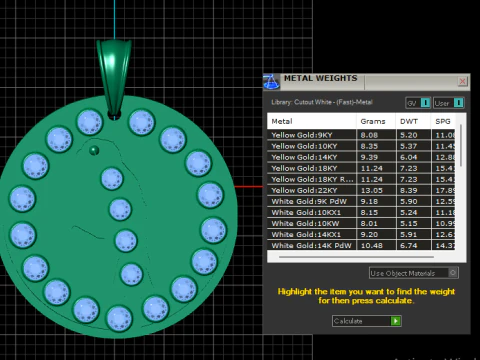Click the vertical scrollbar of the metals table
The image size is (480, 360).
click(x=461, y=145)
